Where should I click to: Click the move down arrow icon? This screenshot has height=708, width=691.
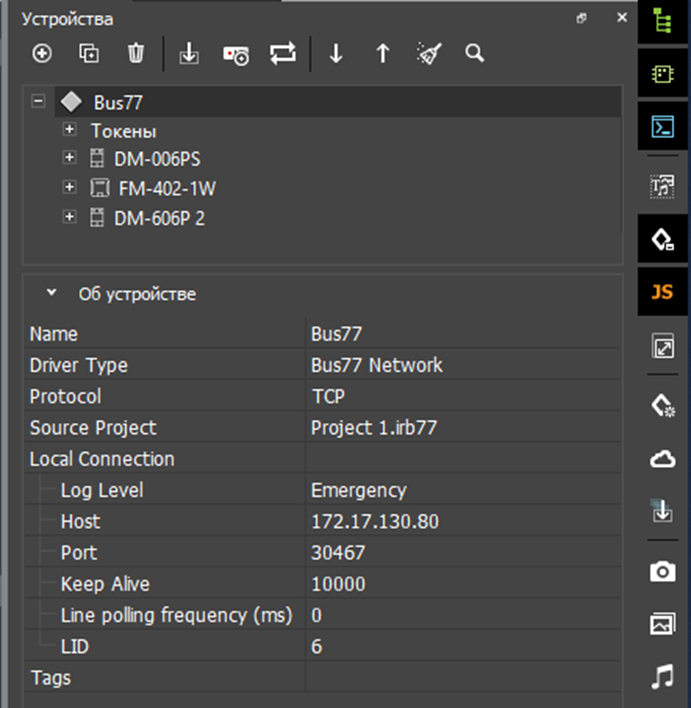click(336, 54)
